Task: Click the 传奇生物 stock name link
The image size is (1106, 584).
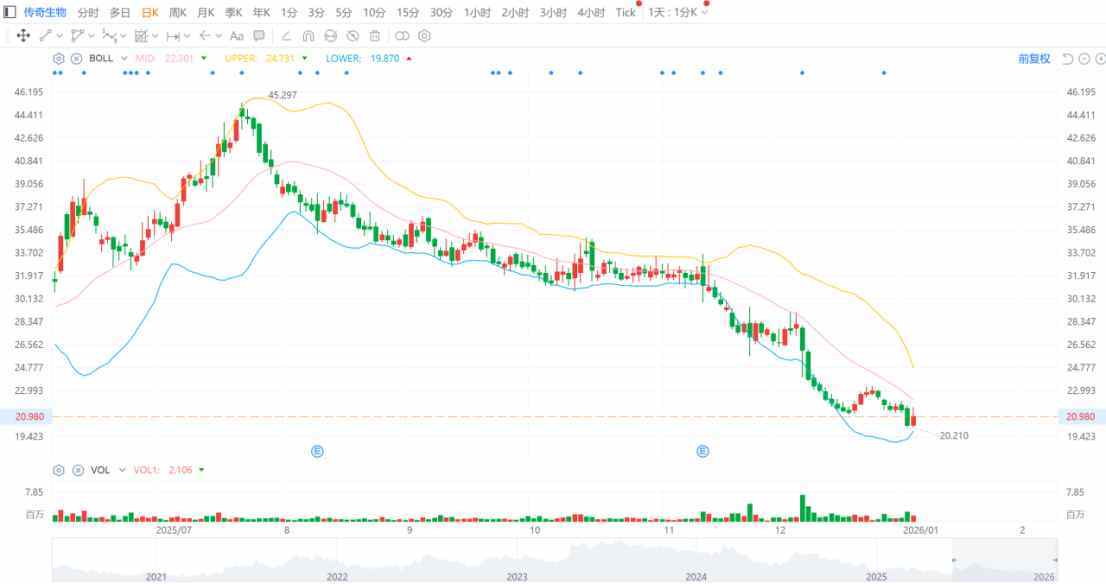Action: 45,13
